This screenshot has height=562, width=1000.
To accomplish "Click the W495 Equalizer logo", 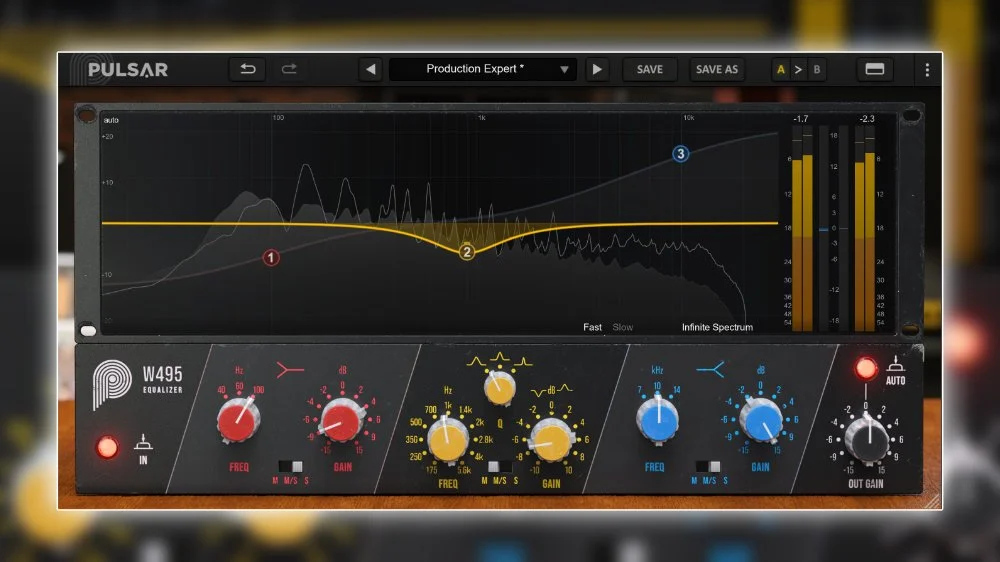I will [x=138, y=383].
